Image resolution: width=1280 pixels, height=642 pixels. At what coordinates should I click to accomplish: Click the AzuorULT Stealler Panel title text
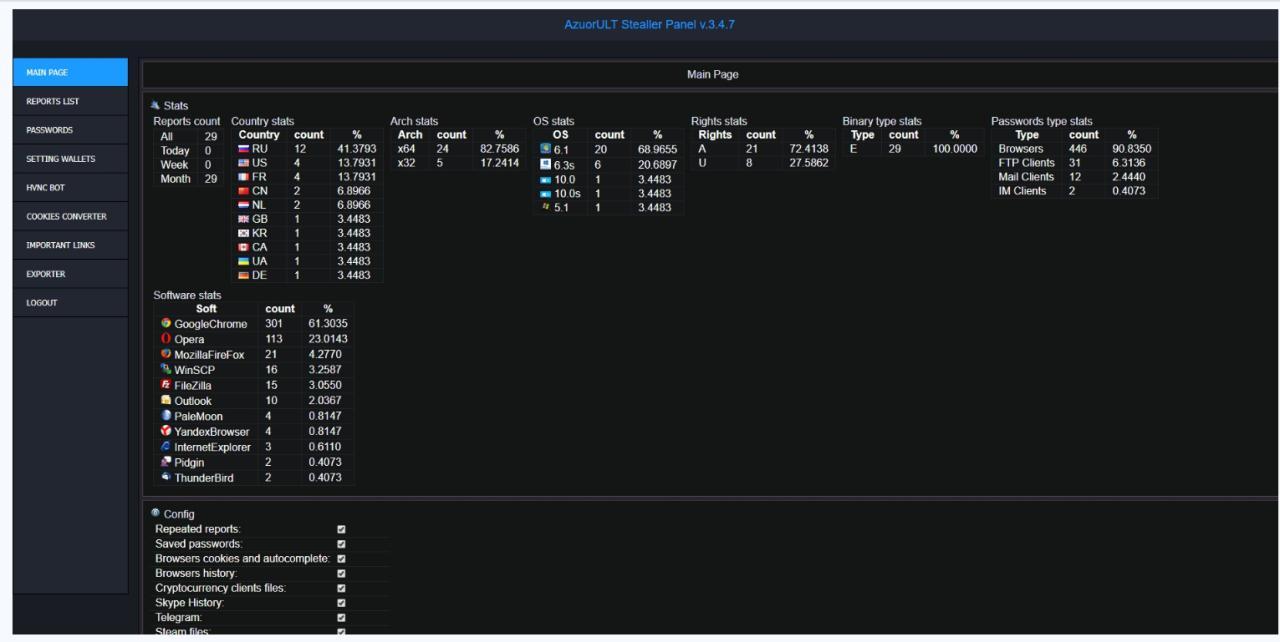pos(650,24)
